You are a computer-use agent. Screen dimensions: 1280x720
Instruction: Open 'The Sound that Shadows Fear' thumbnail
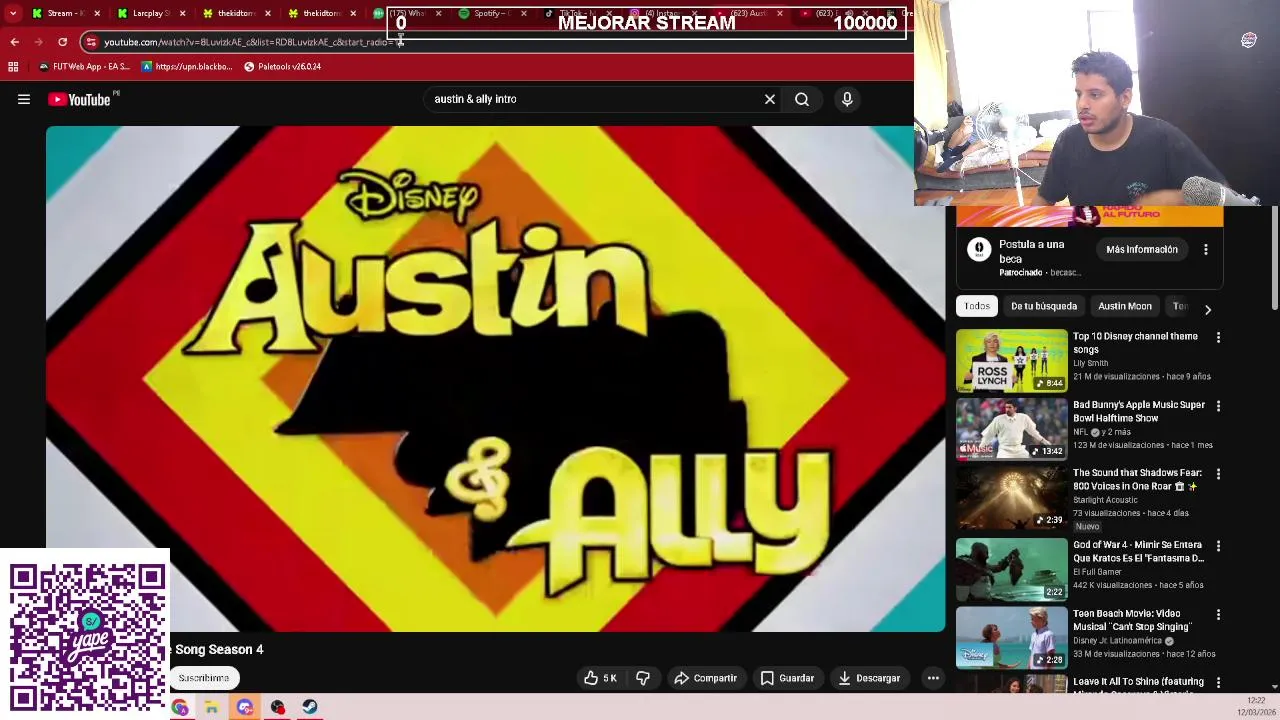tap(1011, 498)
